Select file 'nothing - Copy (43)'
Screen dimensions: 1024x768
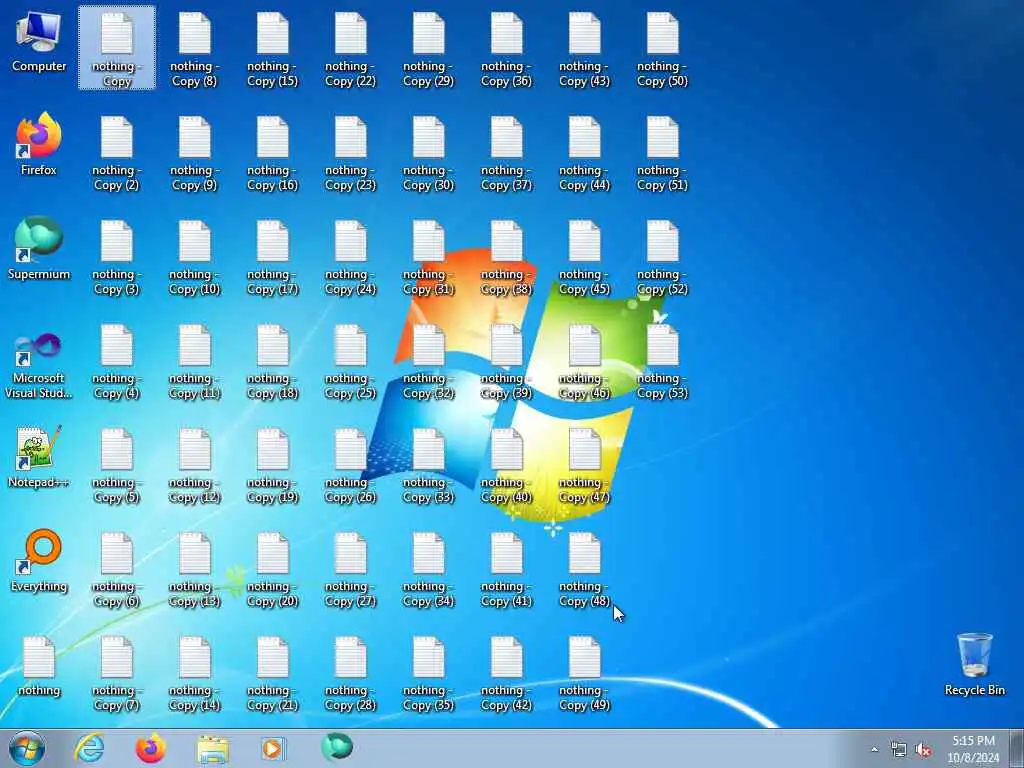pos(584,50)
